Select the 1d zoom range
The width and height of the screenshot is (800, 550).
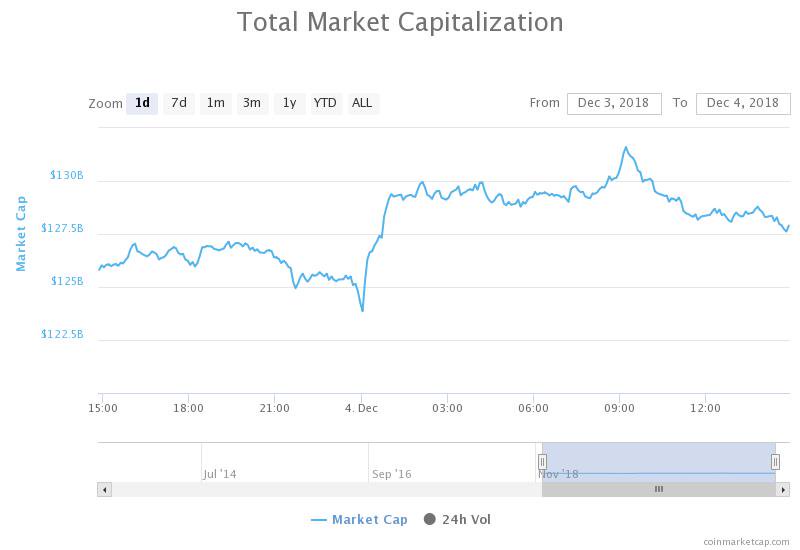[x=142, y=103]
